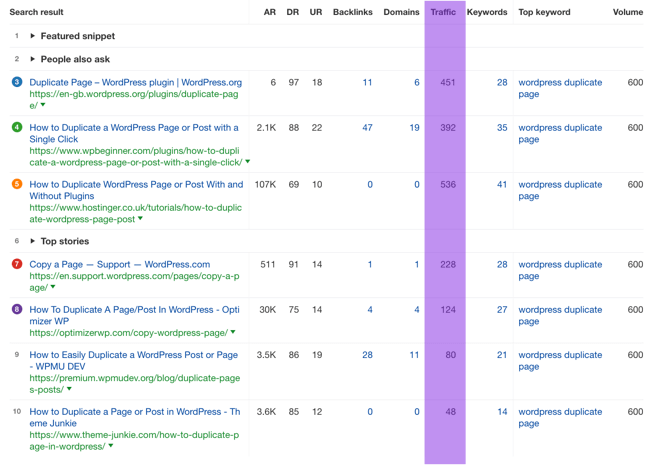The width and height of the screenshot is (650, 465).
Task: Expand the Featured snippet row
Action: click(x=33, y=36)
